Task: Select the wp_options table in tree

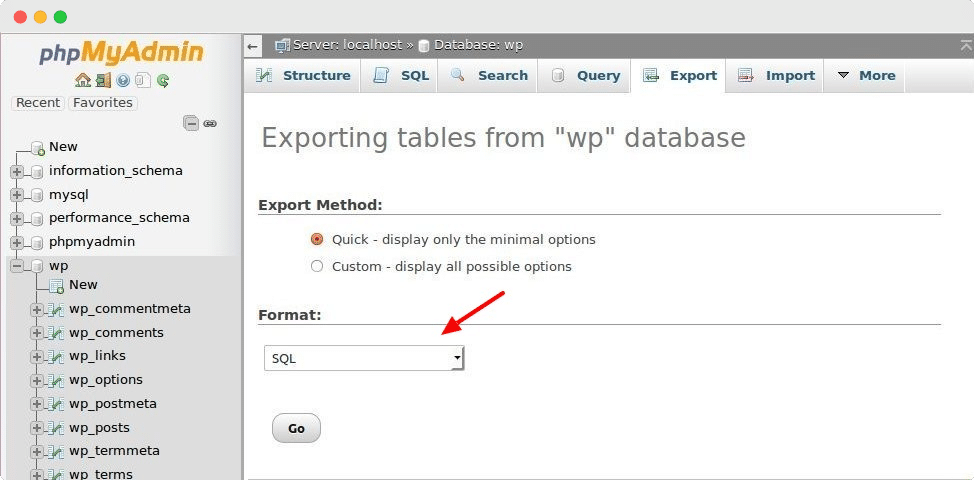Action: tap(106, 379)
